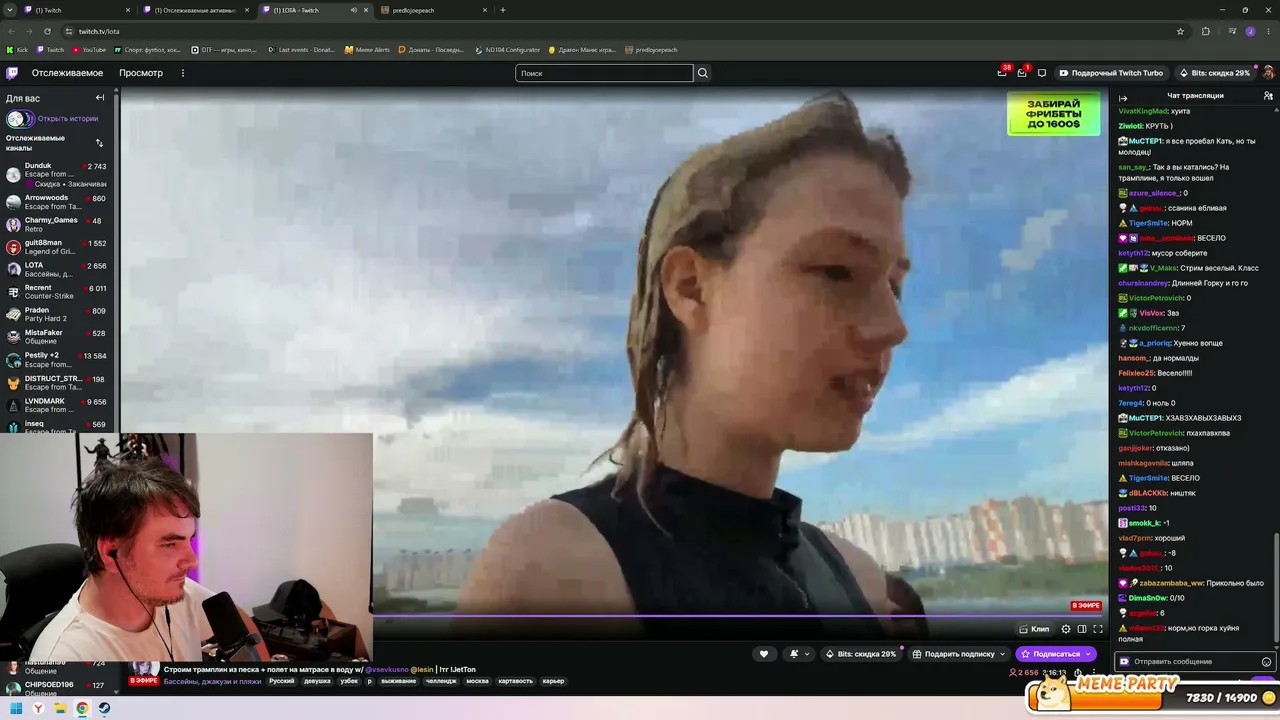Switch to the first Twitch tab
Viewport: 1280px width, 720px height.
[77, 10]
